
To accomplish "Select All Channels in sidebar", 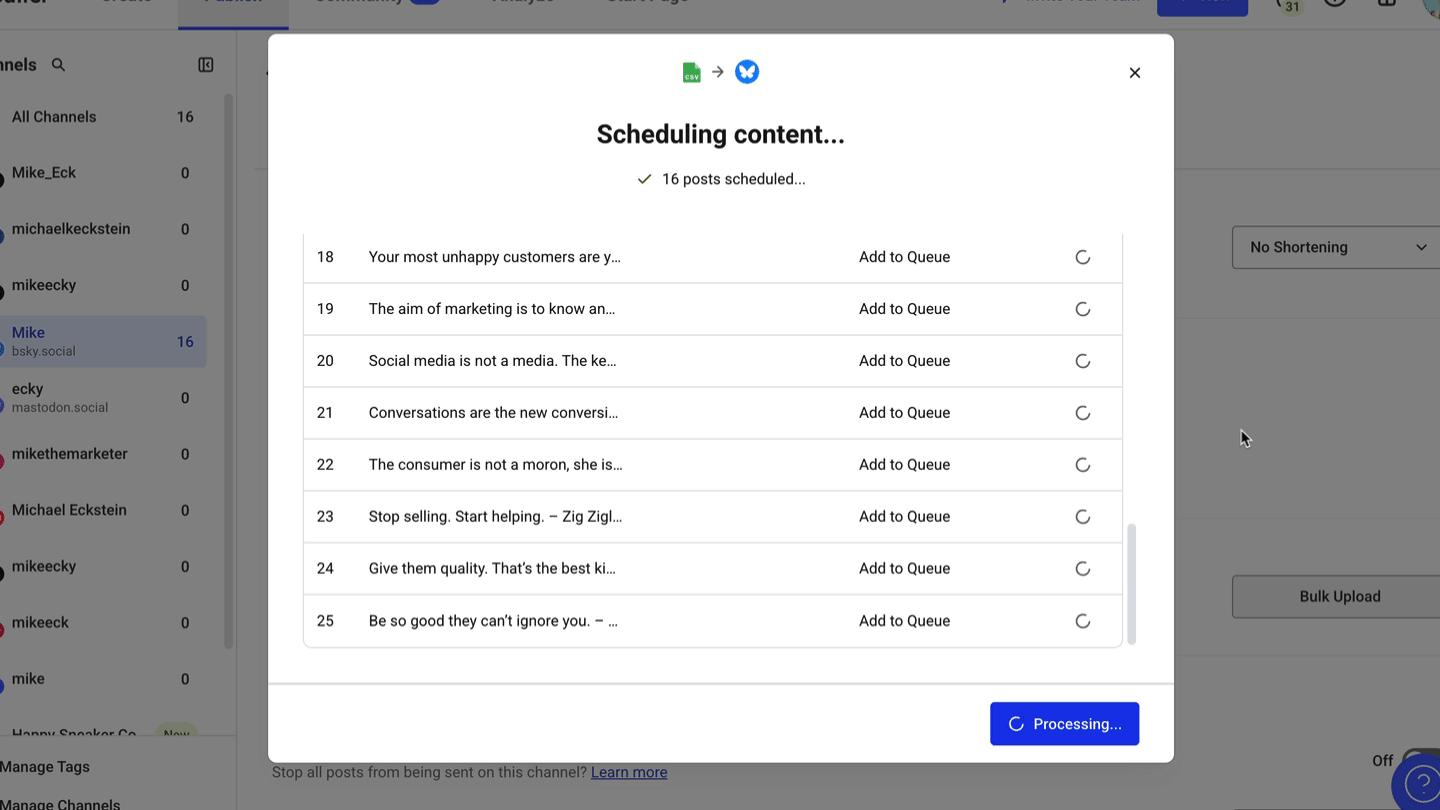I will point(100,117).
